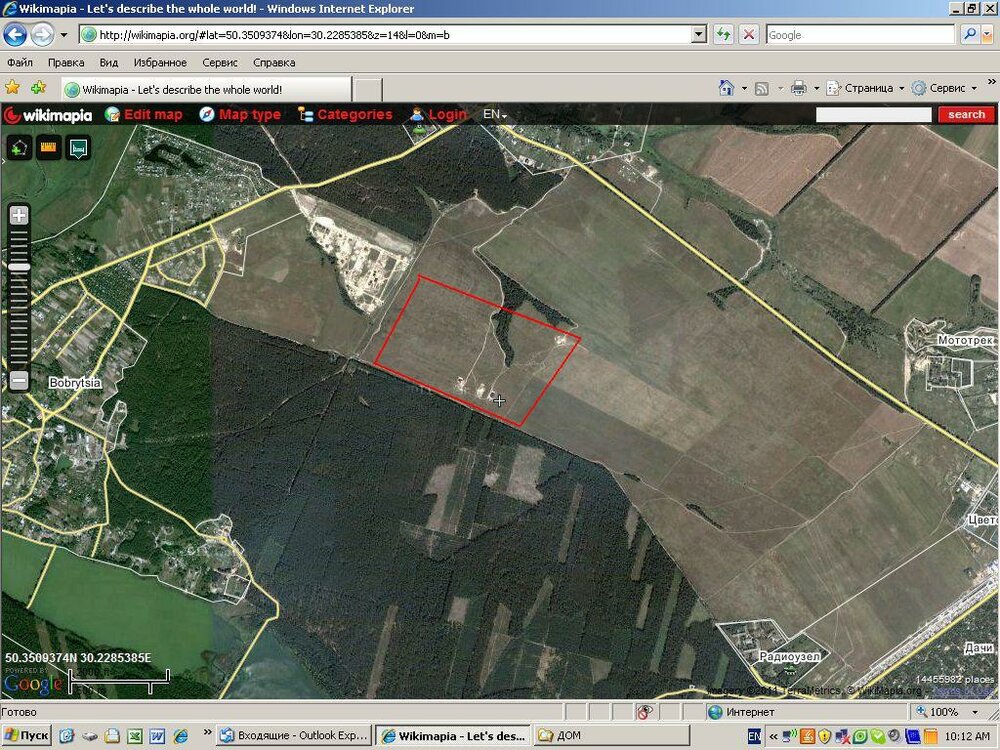
Task: Click the Login link
Action: [438, 114]
